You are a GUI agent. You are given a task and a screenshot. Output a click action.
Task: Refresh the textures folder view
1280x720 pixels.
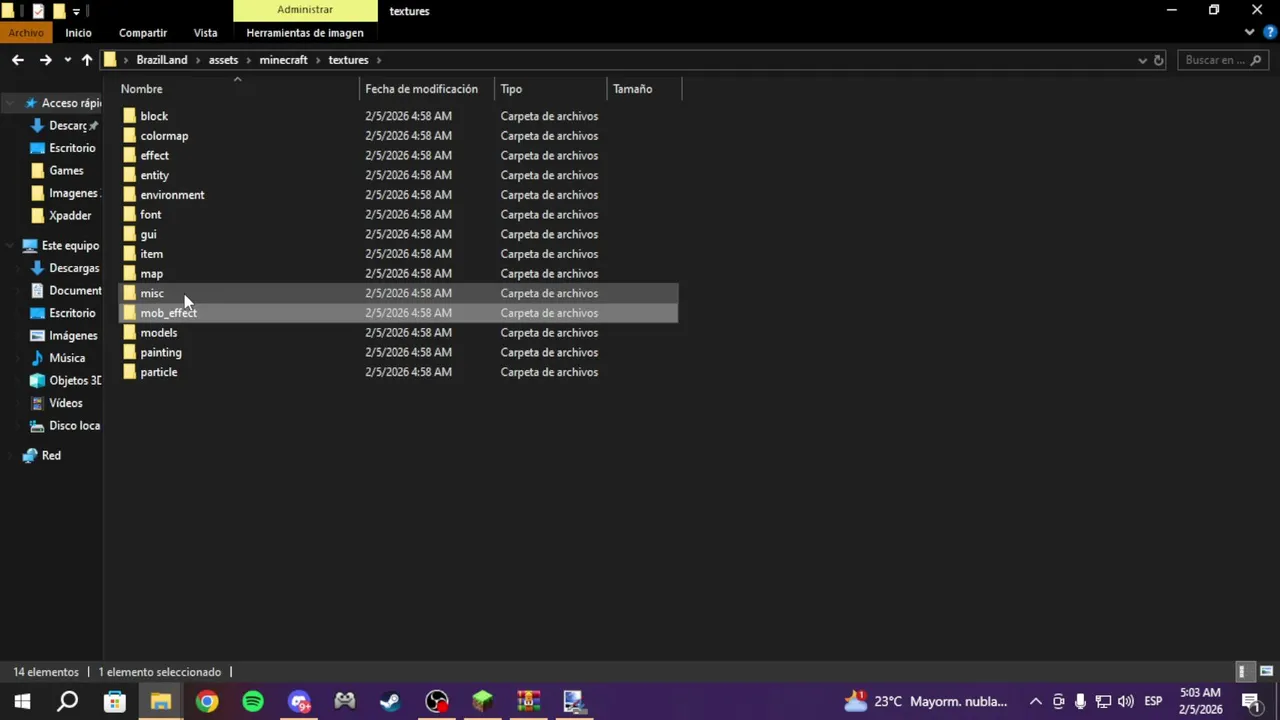tap(1159, 60)
